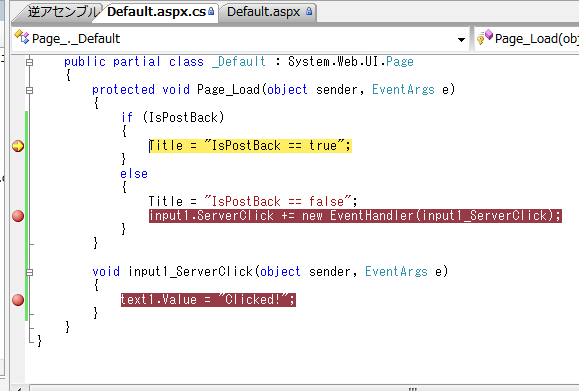Remove breakpoint on text1.Value line
The image size is (579, 391).
click(18, 300)
